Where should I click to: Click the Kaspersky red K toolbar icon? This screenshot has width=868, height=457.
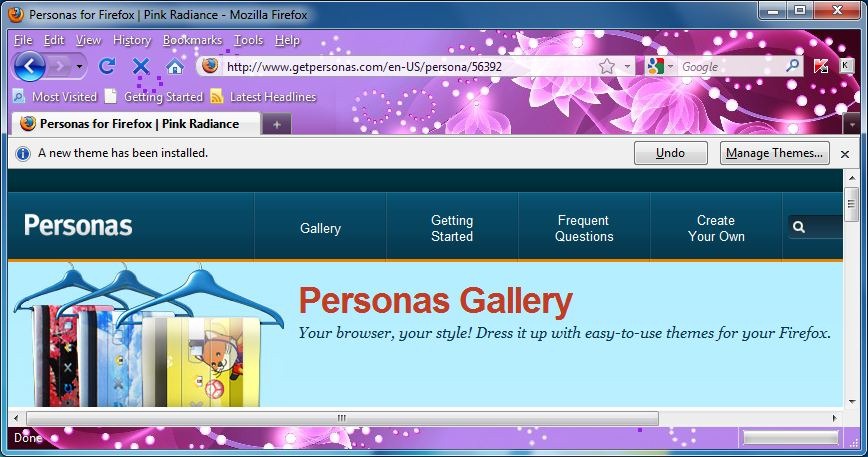click(821, 66)
